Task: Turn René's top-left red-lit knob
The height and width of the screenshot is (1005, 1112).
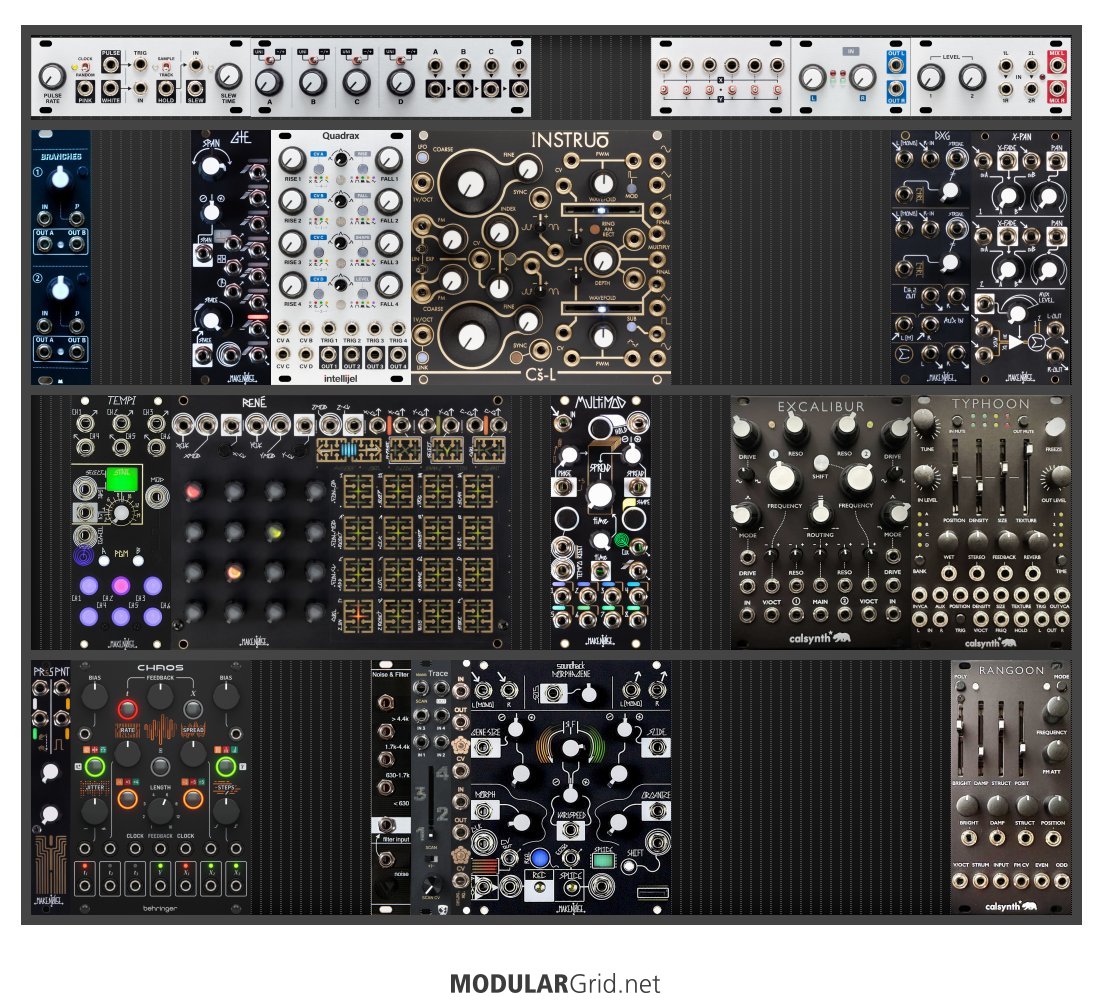Action: pyautogui.click(x=193, y=491)
